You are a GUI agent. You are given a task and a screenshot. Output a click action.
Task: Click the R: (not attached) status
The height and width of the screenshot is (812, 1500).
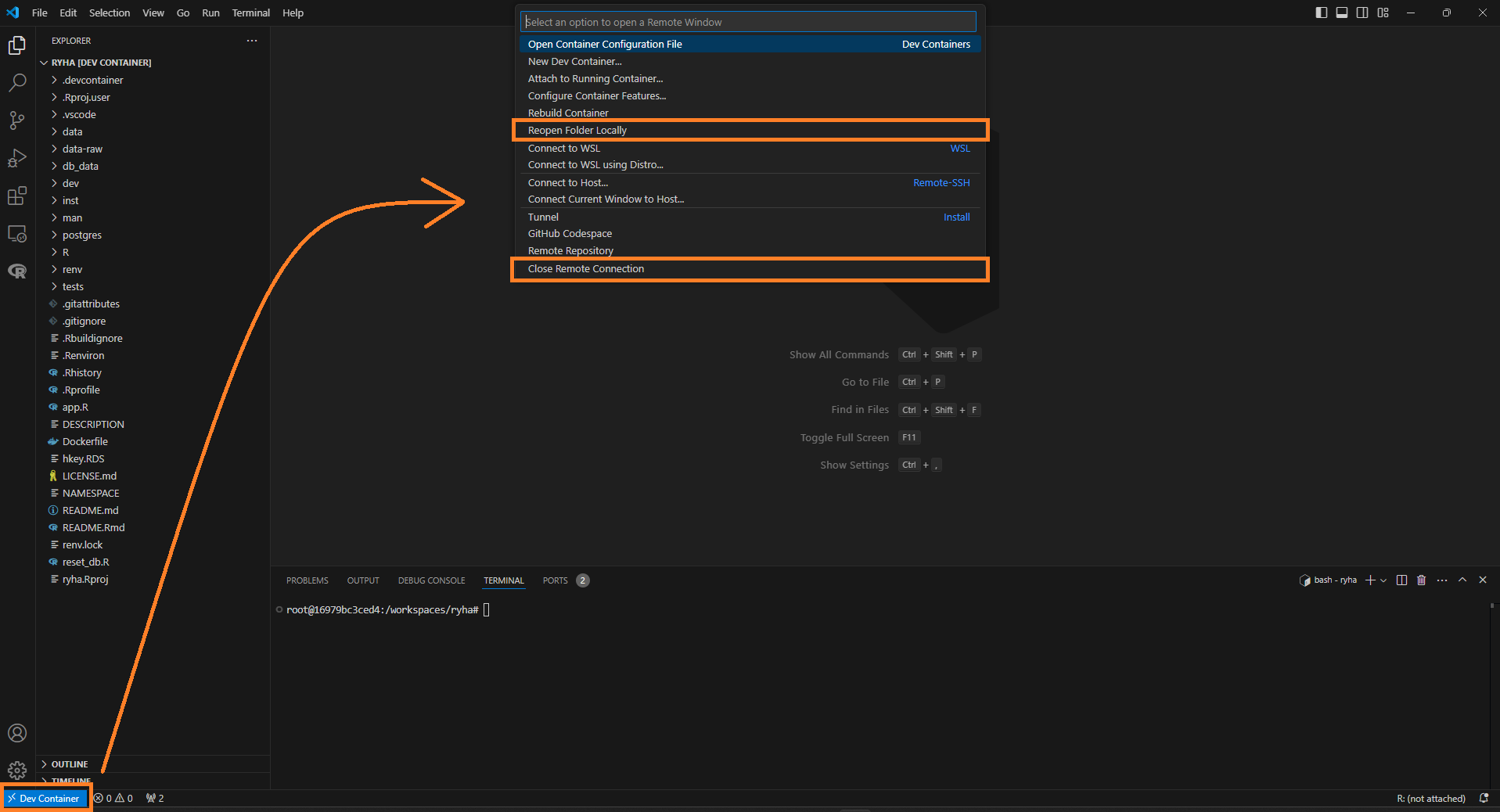[1430, 798]
